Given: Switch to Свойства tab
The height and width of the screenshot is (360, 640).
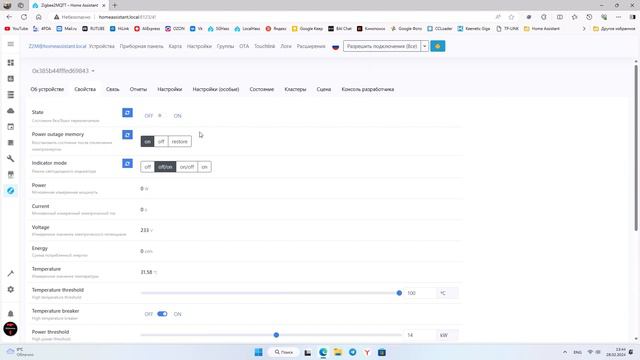Looking at the screenshot, I should (x=85, y=89).
